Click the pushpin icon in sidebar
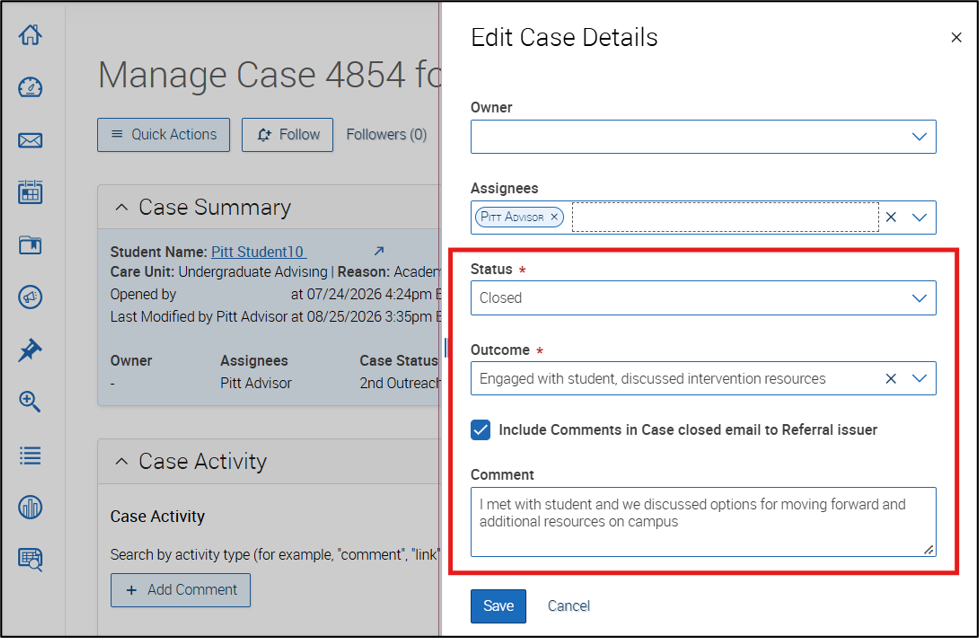The width and height of the screenshot is (979, 638). click(30, 350)
